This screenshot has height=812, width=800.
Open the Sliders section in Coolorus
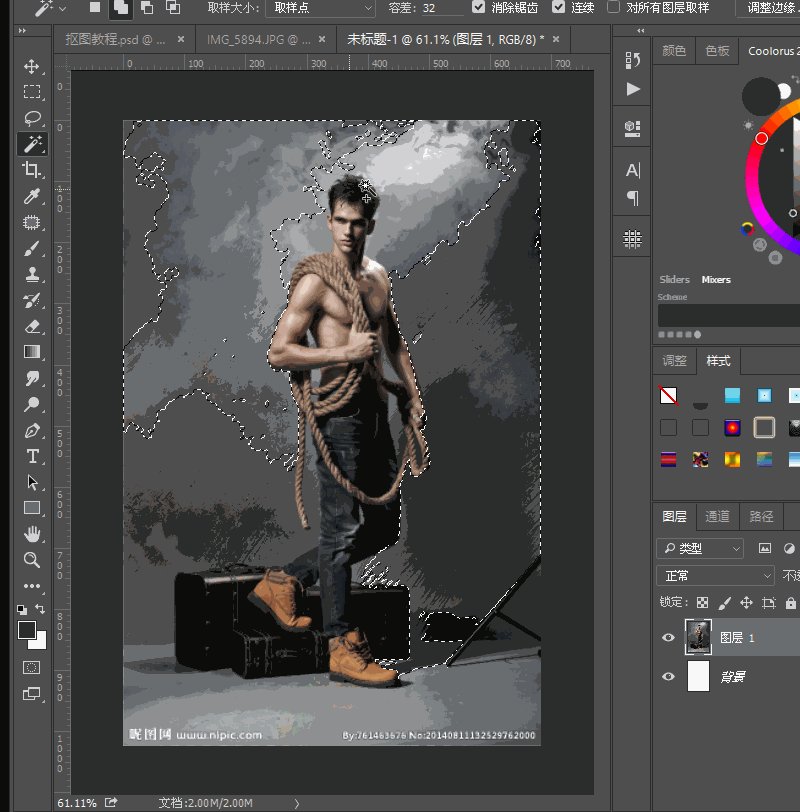click(675, 280)
